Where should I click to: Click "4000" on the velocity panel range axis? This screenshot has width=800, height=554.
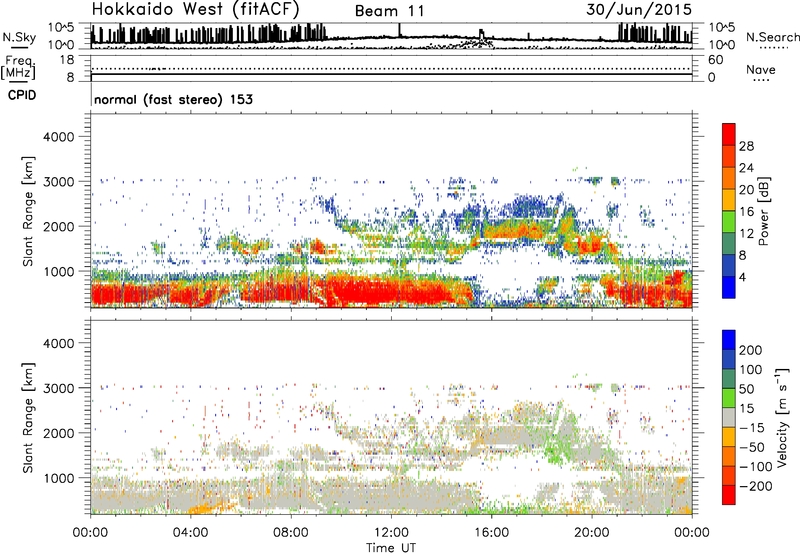pyautogui.click(x=58, y=343)
